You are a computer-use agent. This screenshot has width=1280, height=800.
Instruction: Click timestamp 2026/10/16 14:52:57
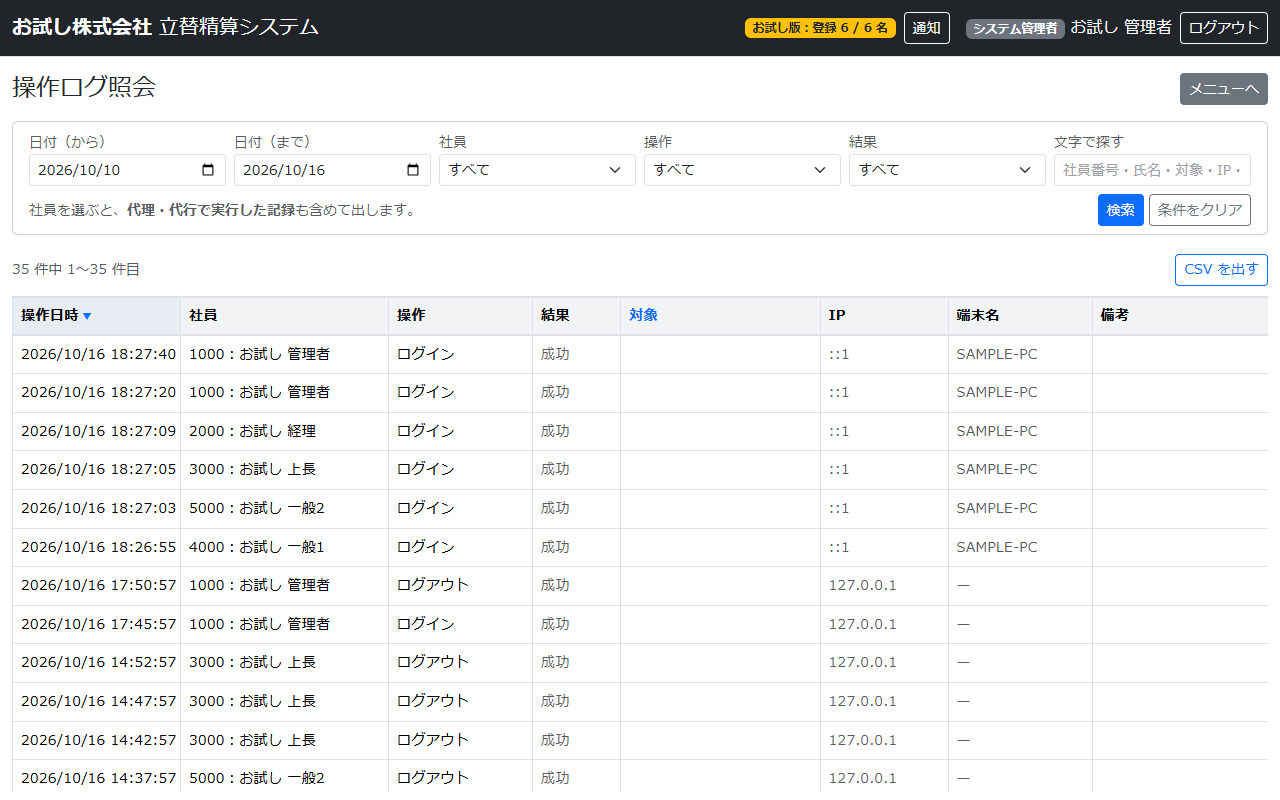[98, 662]
